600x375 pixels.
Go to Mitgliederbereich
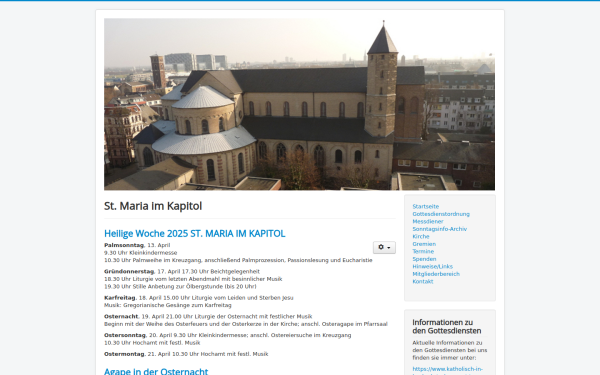coord(436,274)
